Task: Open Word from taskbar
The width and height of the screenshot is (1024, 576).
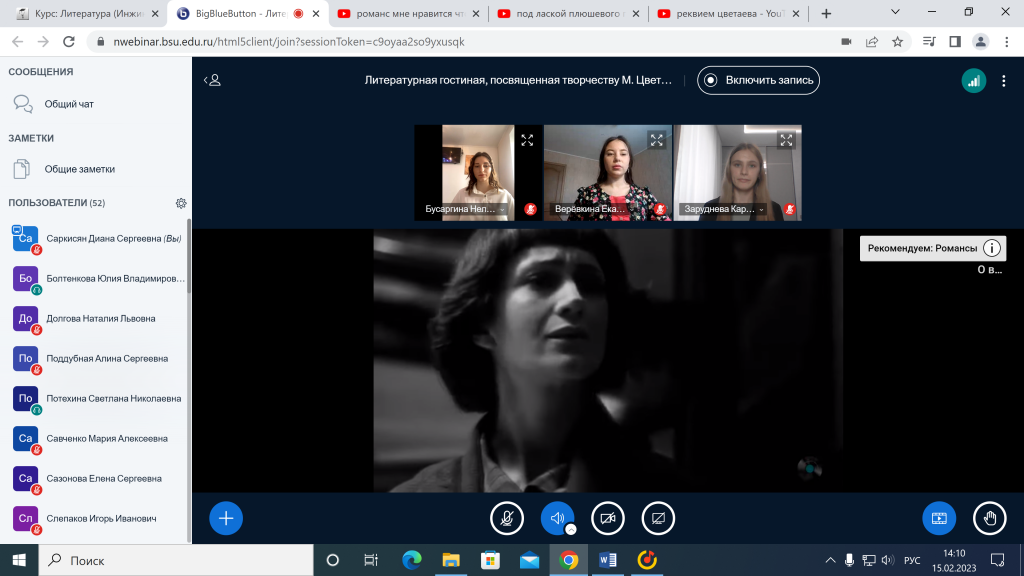Action: click(607, 560)
